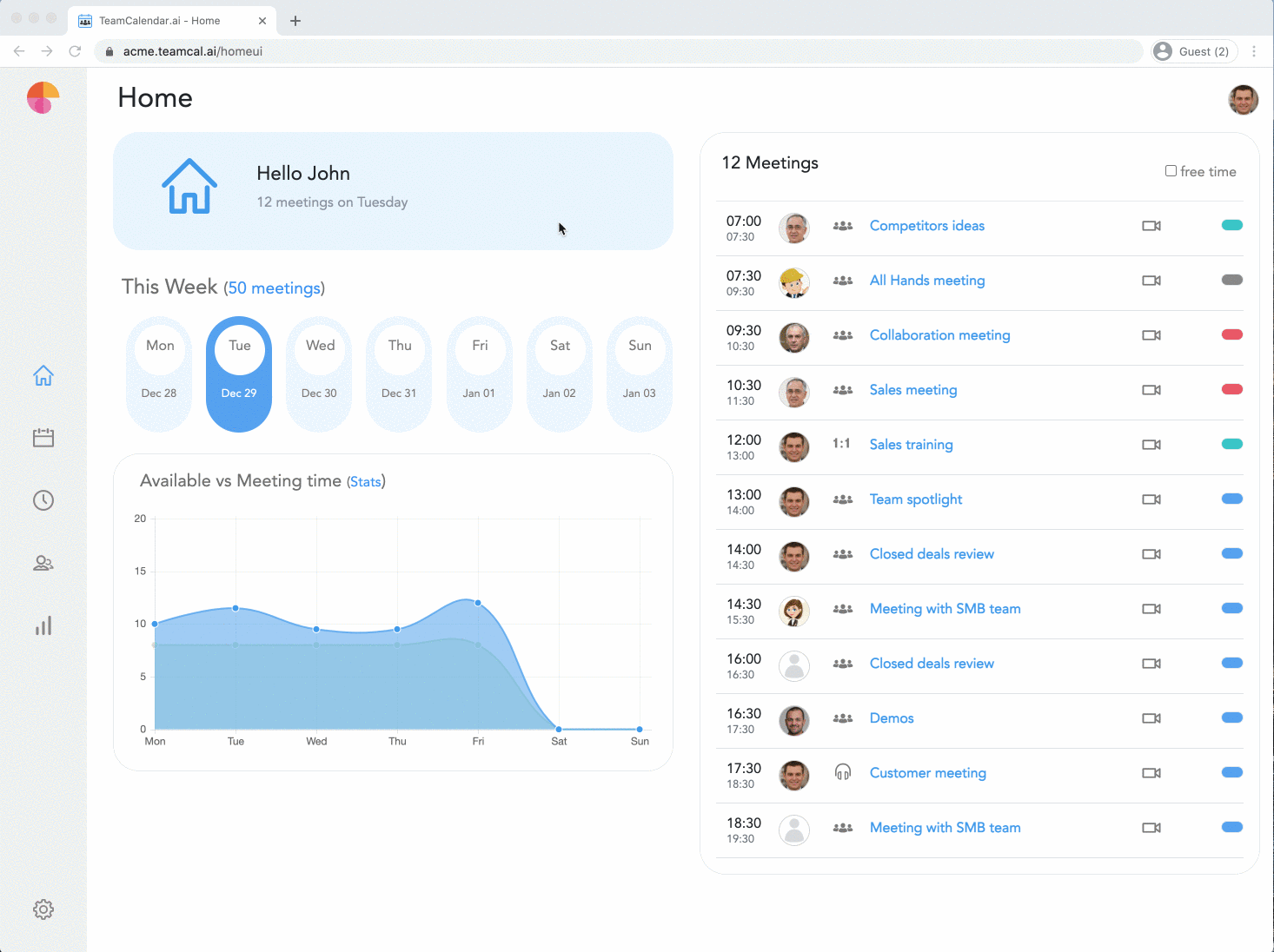Open the settings gear in sidebar
1274x952 pixels.
[43, 909]
